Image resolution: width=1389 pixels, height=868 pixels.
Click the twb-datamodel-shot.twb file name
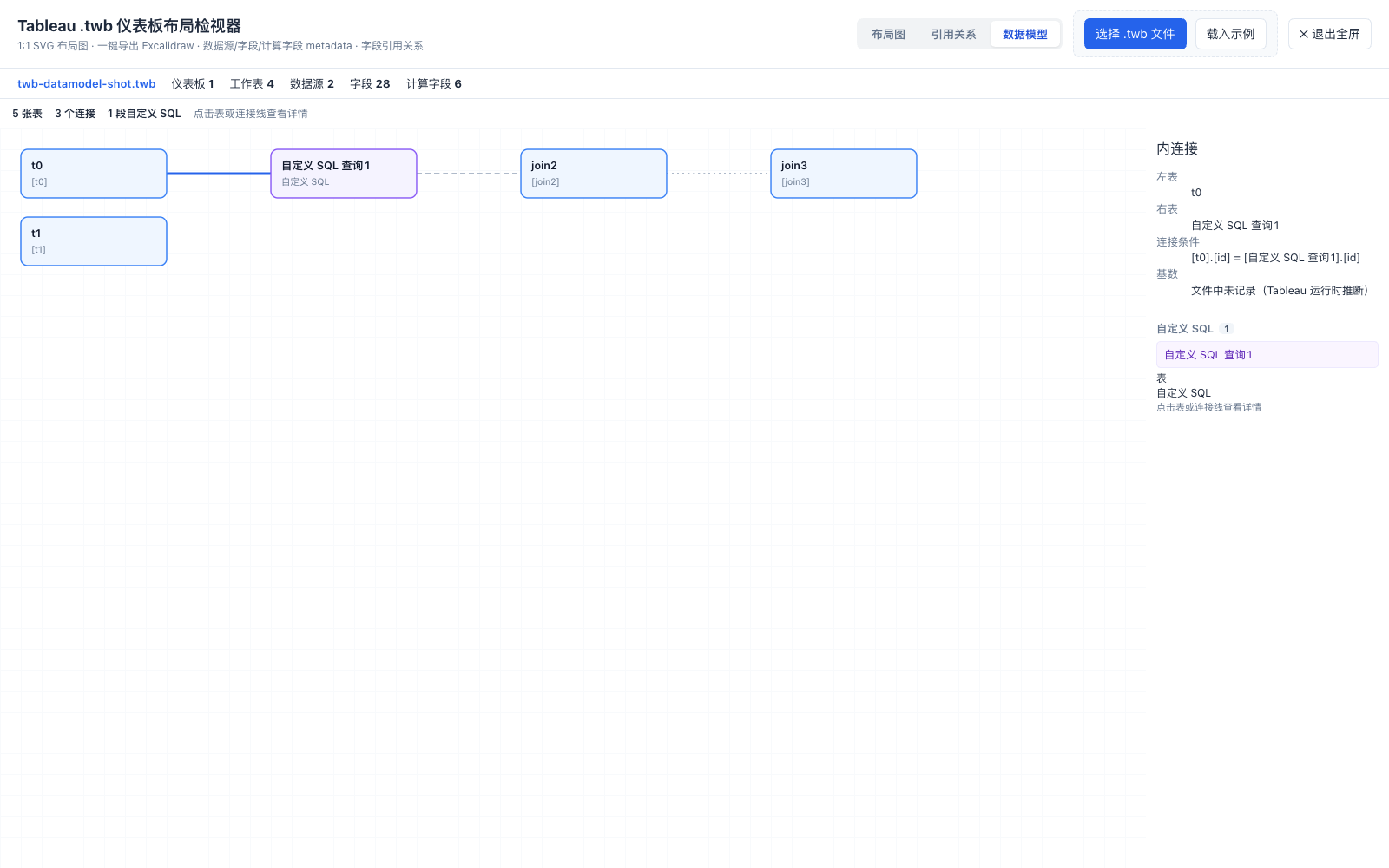click(x=87, y=84)
